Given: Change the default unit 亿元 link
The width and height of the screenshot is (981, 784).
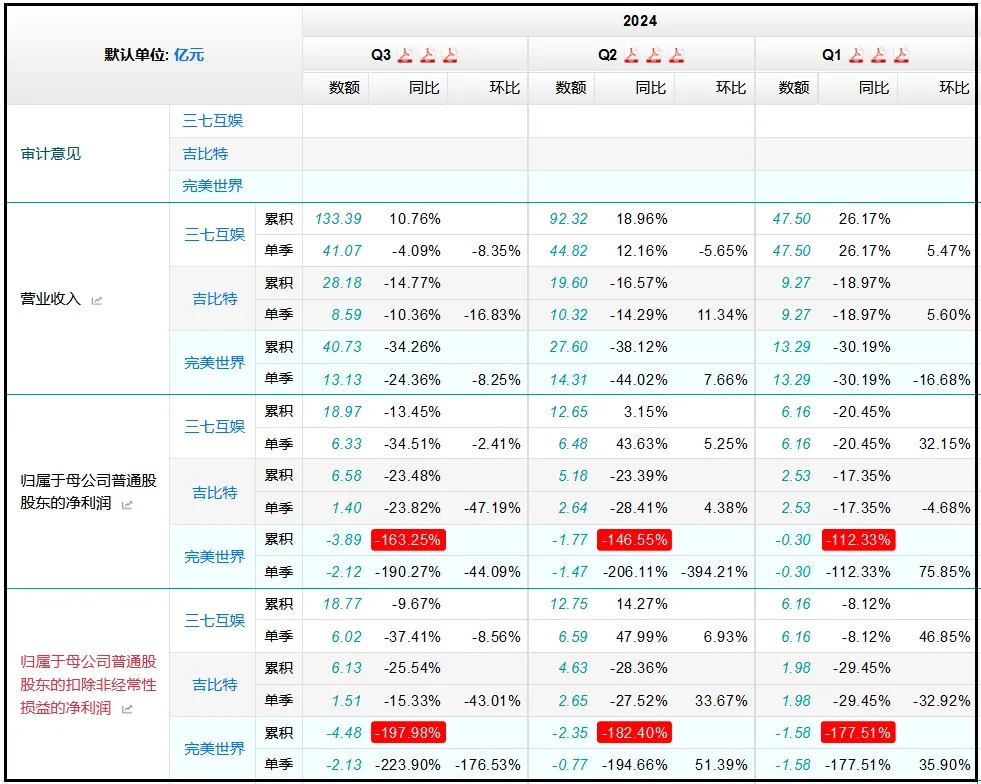Looking at the screenshot, I should (x=189, y=54).
